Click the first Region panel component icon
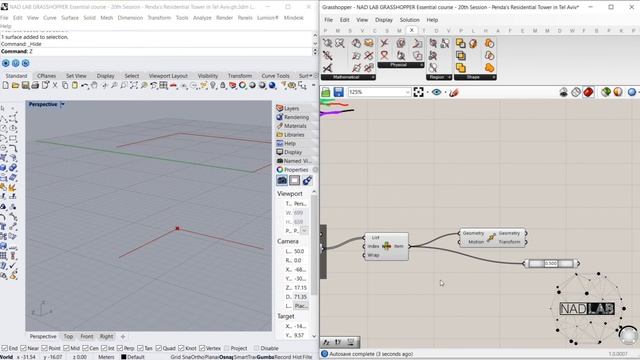 click(x=433, y=43)
